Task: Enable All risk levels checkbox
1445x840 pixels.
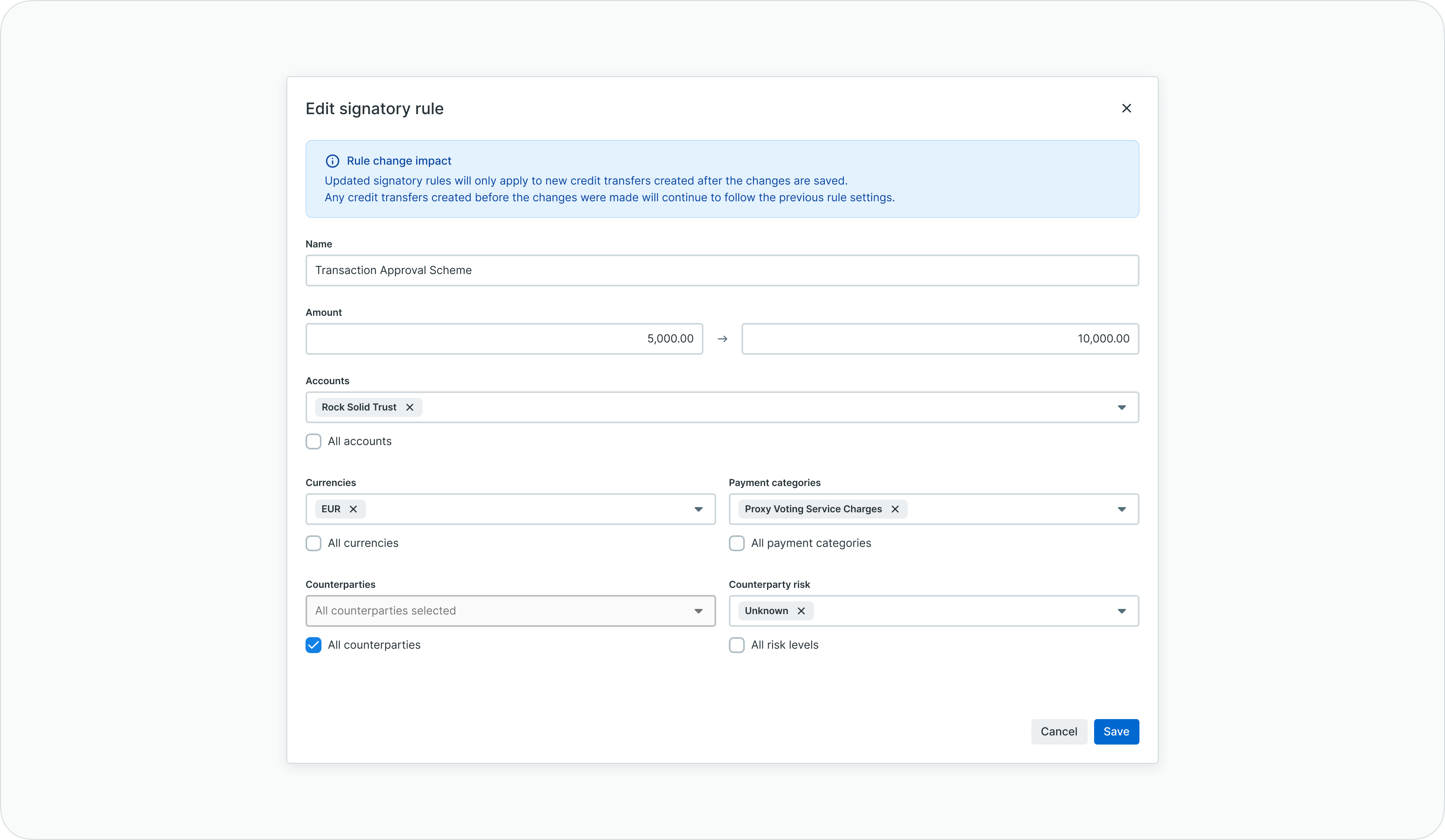Action: click(x=737, y=645)
